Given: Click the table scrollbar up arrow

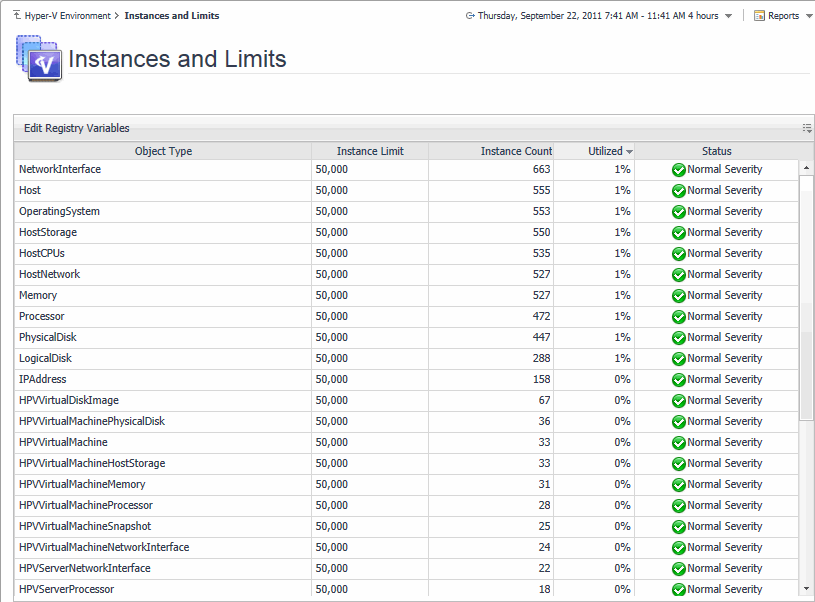Looking at the screenshot, I should [806, 169].
